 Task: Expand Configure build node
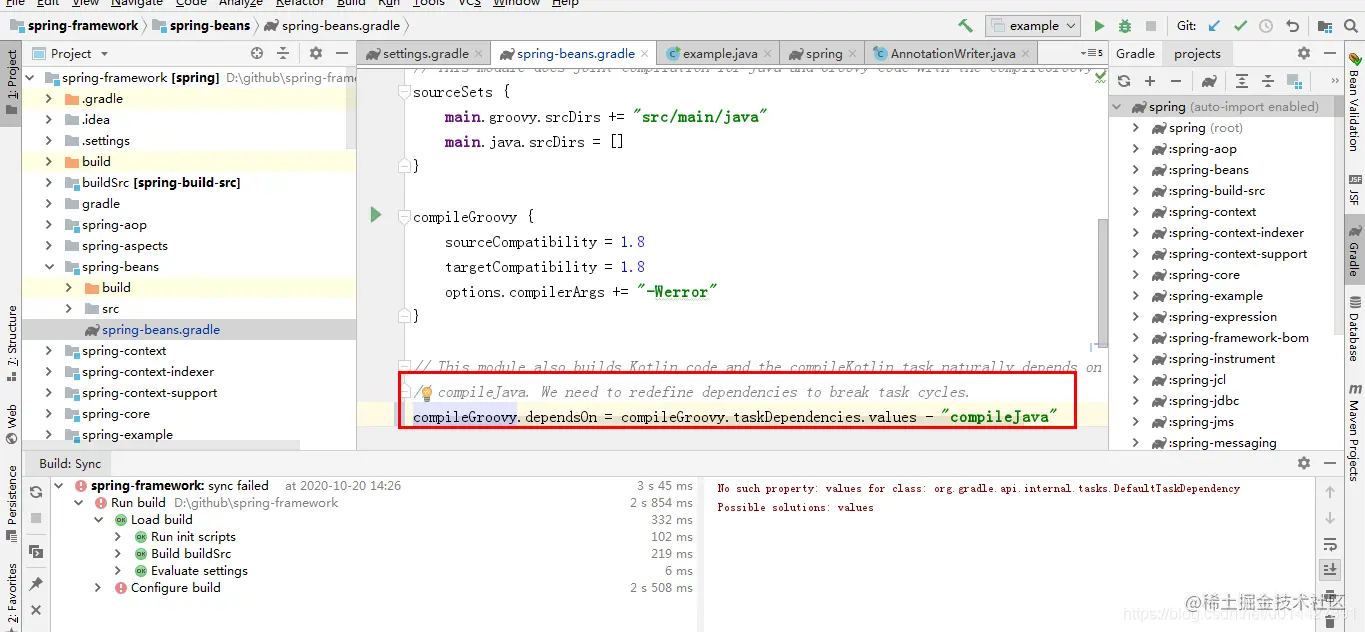click(x=98, y=588)
